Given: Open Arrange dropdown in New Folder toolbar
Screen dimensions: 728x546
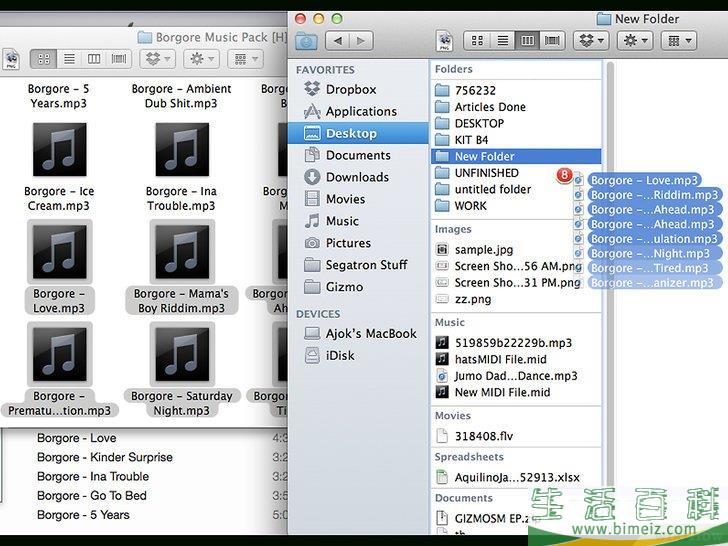Looking at the screenshot, I should tap(679, 41).
